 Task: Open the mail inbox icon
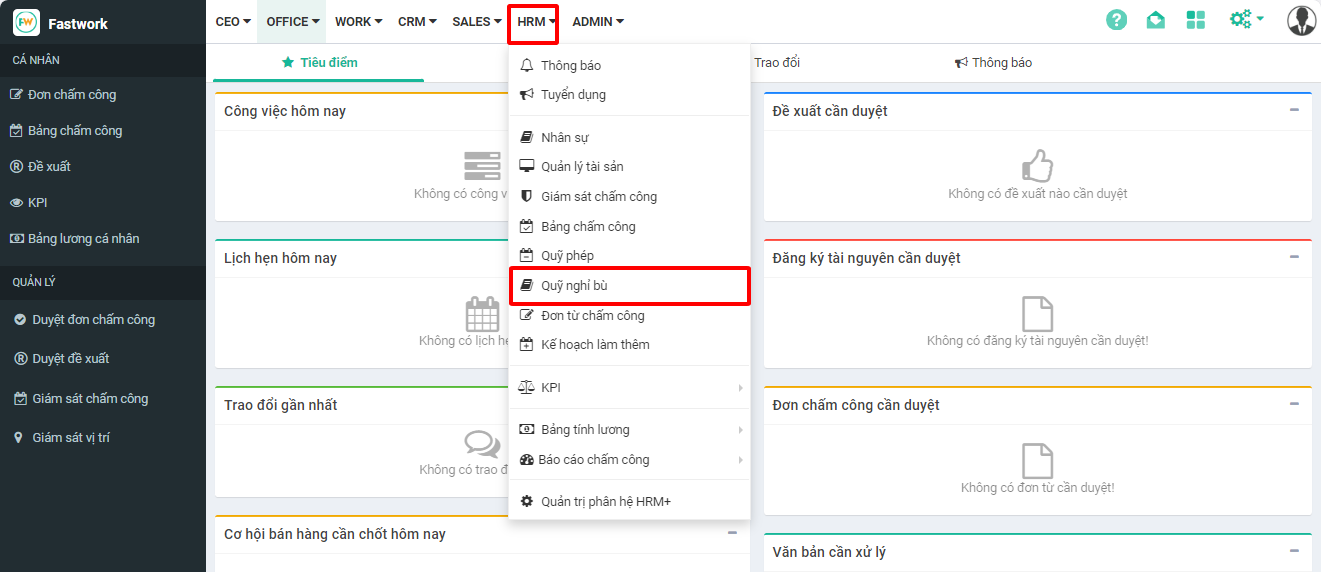tap(1156, 20)
